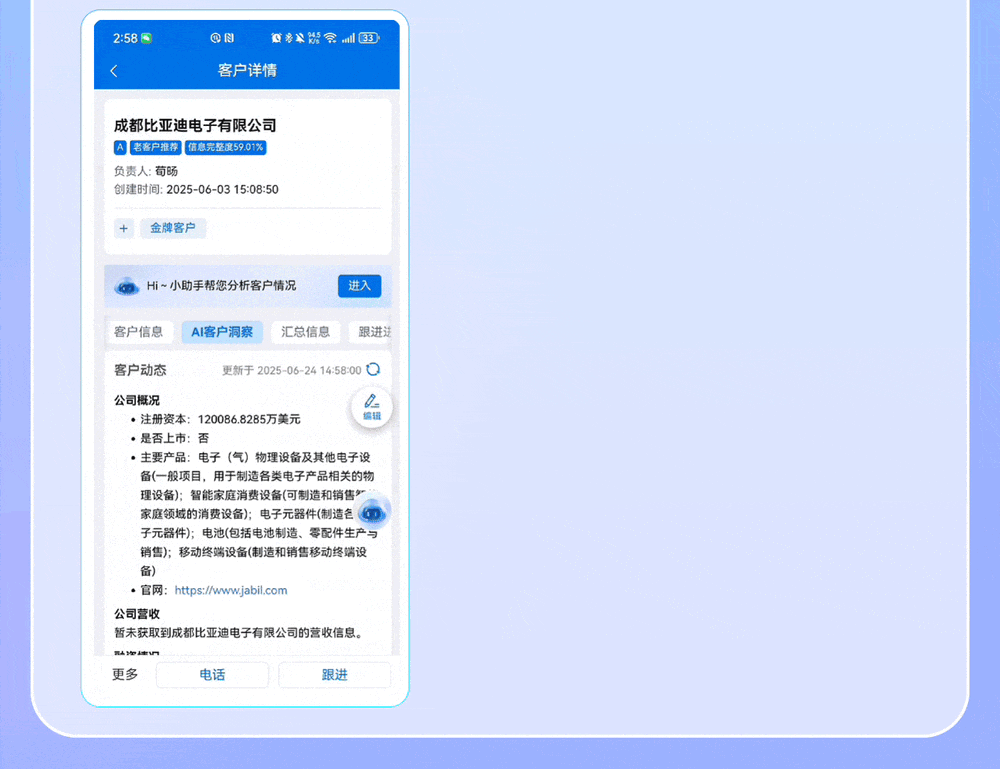The height and width of the screenshot is (769, 1000).
Task: Select the AI客户洞察 tab
Action: tap(222, 332)
